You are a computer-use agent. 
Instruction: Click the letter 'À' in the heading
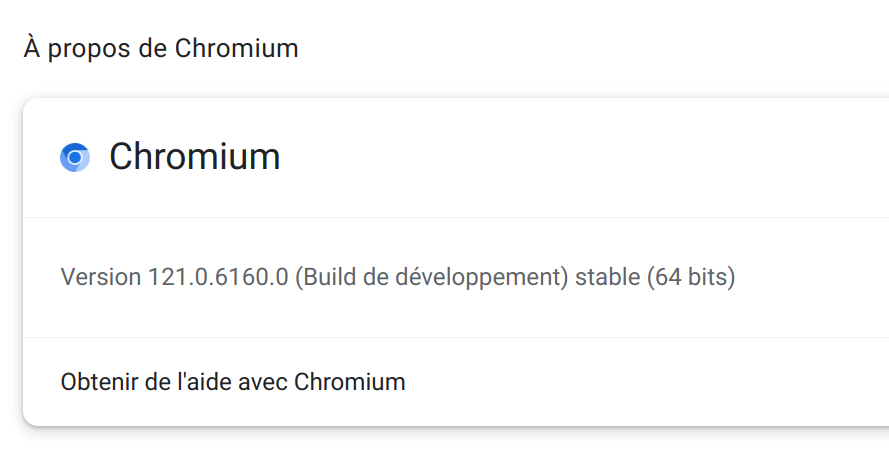coord(32,47)
